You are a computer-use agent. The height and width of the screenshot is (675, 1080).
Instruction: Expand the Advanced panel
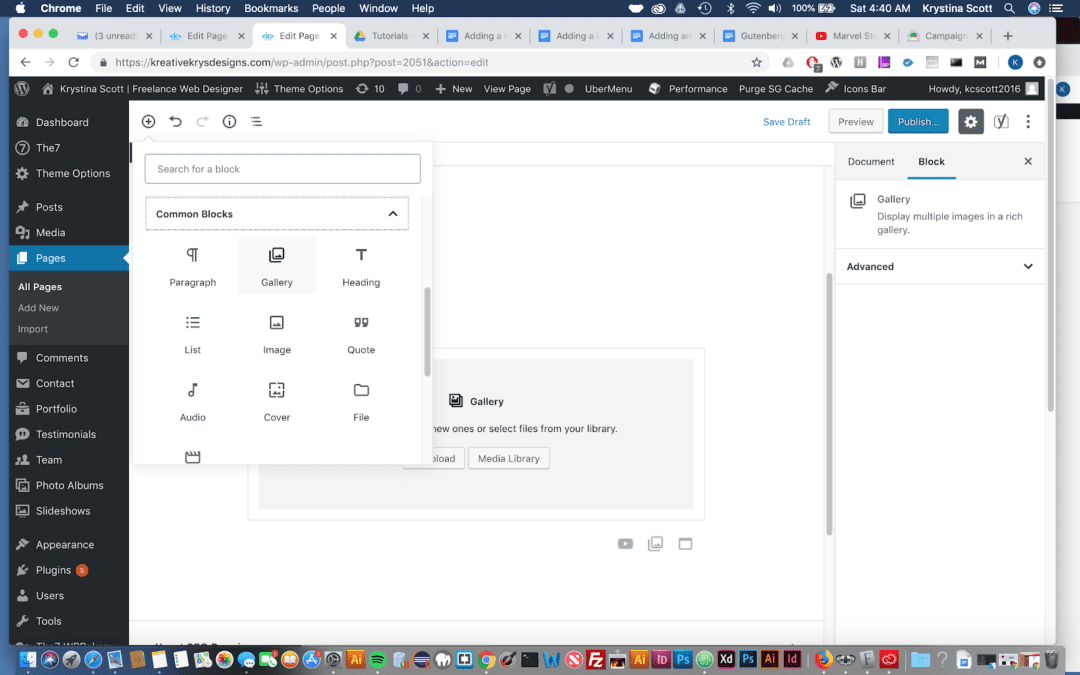tap(939, 267)
